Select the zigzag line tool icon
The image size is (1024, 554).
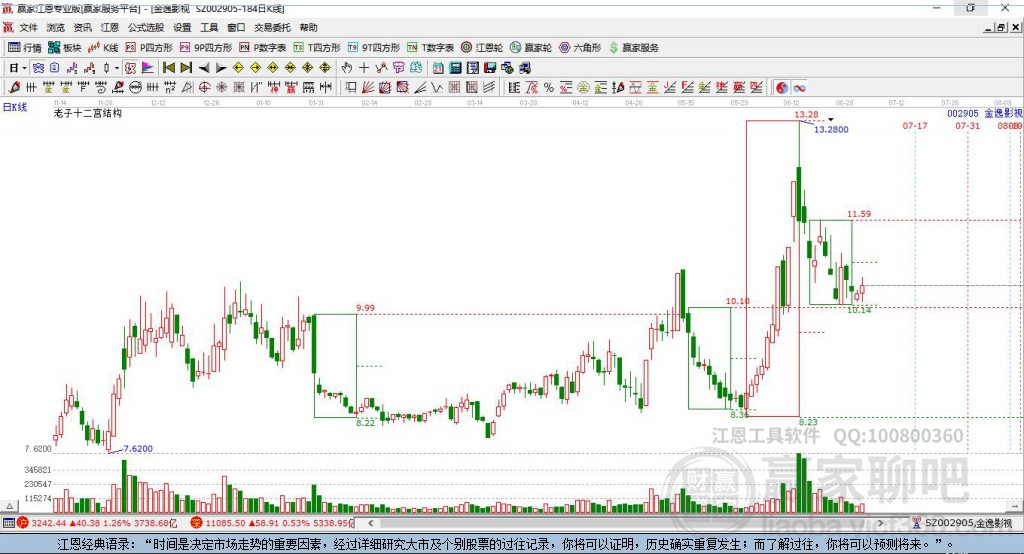point(437,88)
